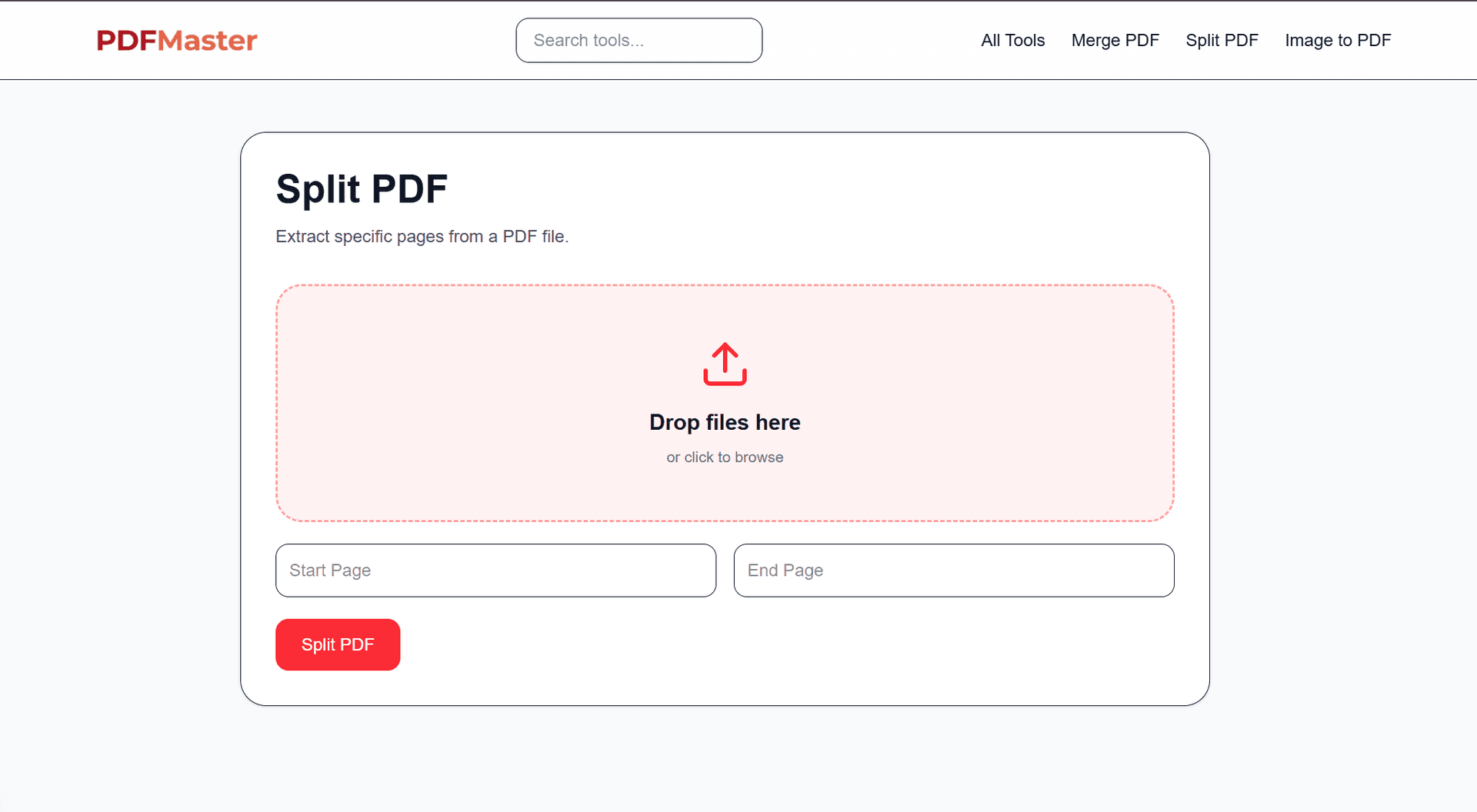The width and height of the screenshot is (1477, 812).
Task: Click the Start Page input field
Action: [x=495, y=571]
